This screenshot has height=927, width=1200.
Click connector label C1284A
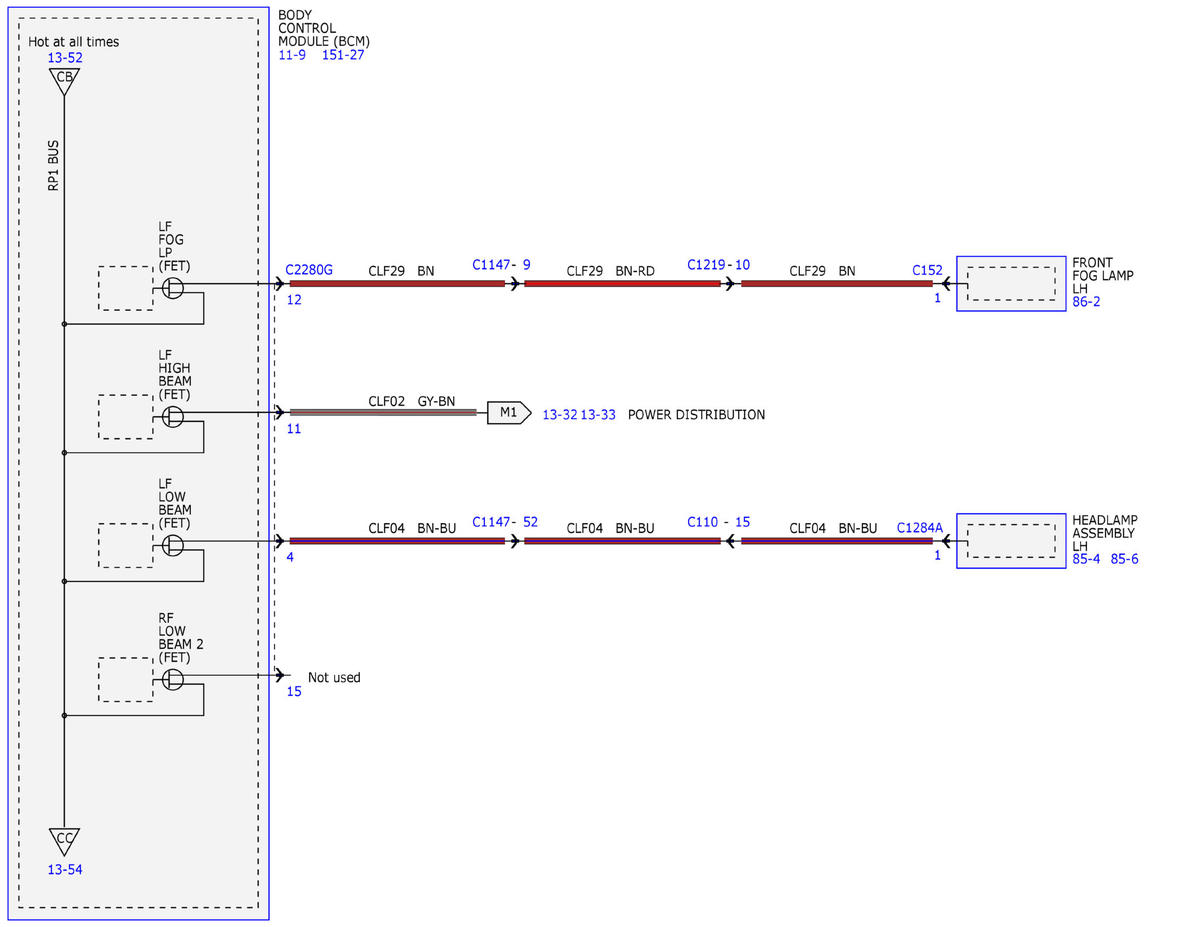[x=920, y=527]
